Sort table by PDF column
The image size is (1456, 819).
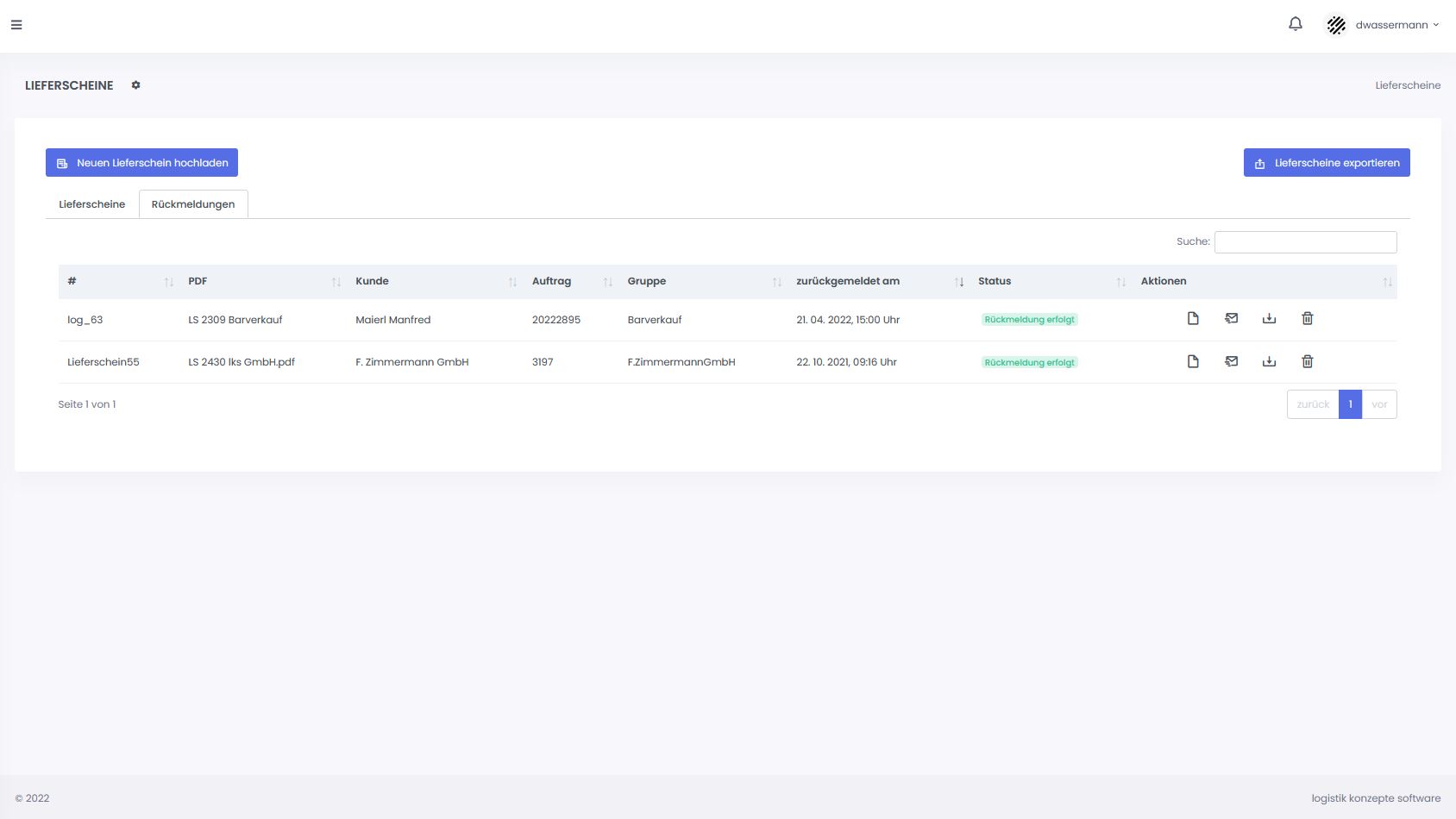(x=263, y=282)
